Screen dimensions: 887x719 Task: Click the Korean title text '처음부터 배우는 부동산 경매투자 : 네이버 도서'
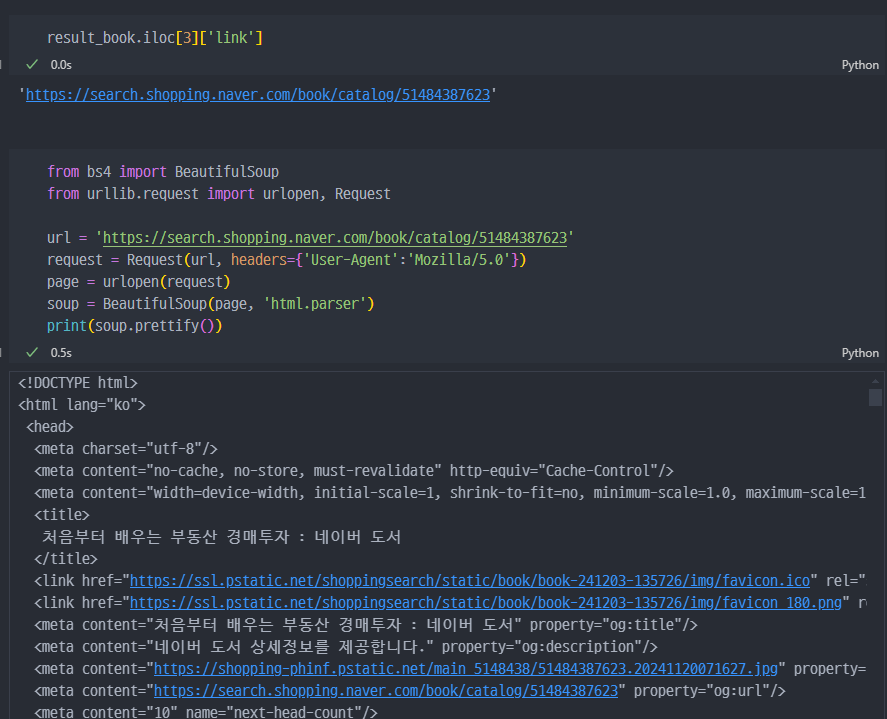tap(221, 537)
